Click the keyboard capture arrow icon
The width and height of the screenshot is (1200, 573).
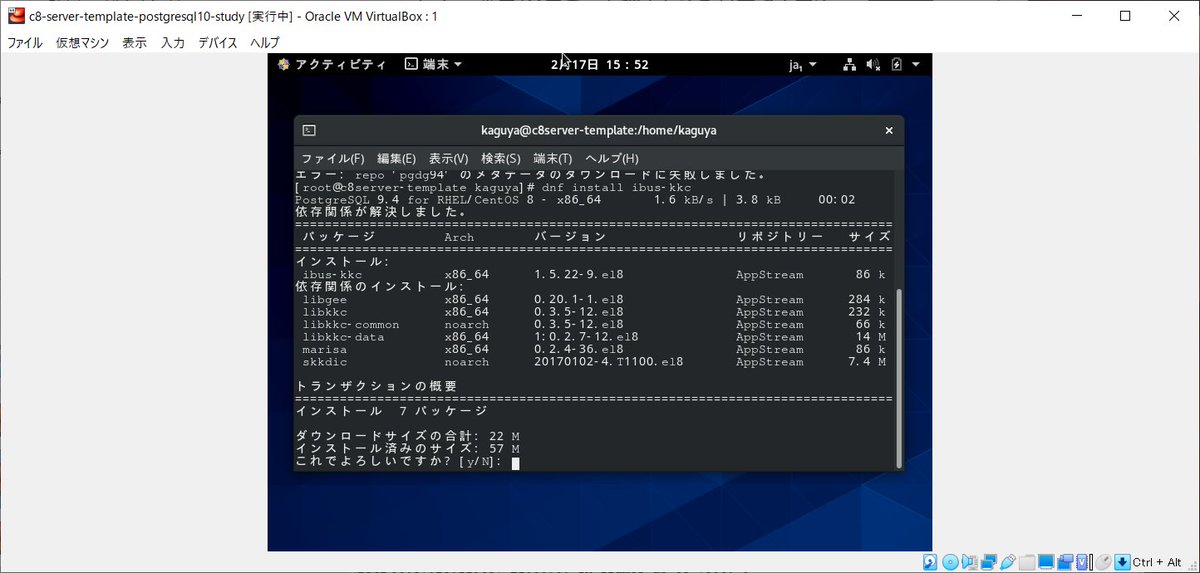point(1122,562)
